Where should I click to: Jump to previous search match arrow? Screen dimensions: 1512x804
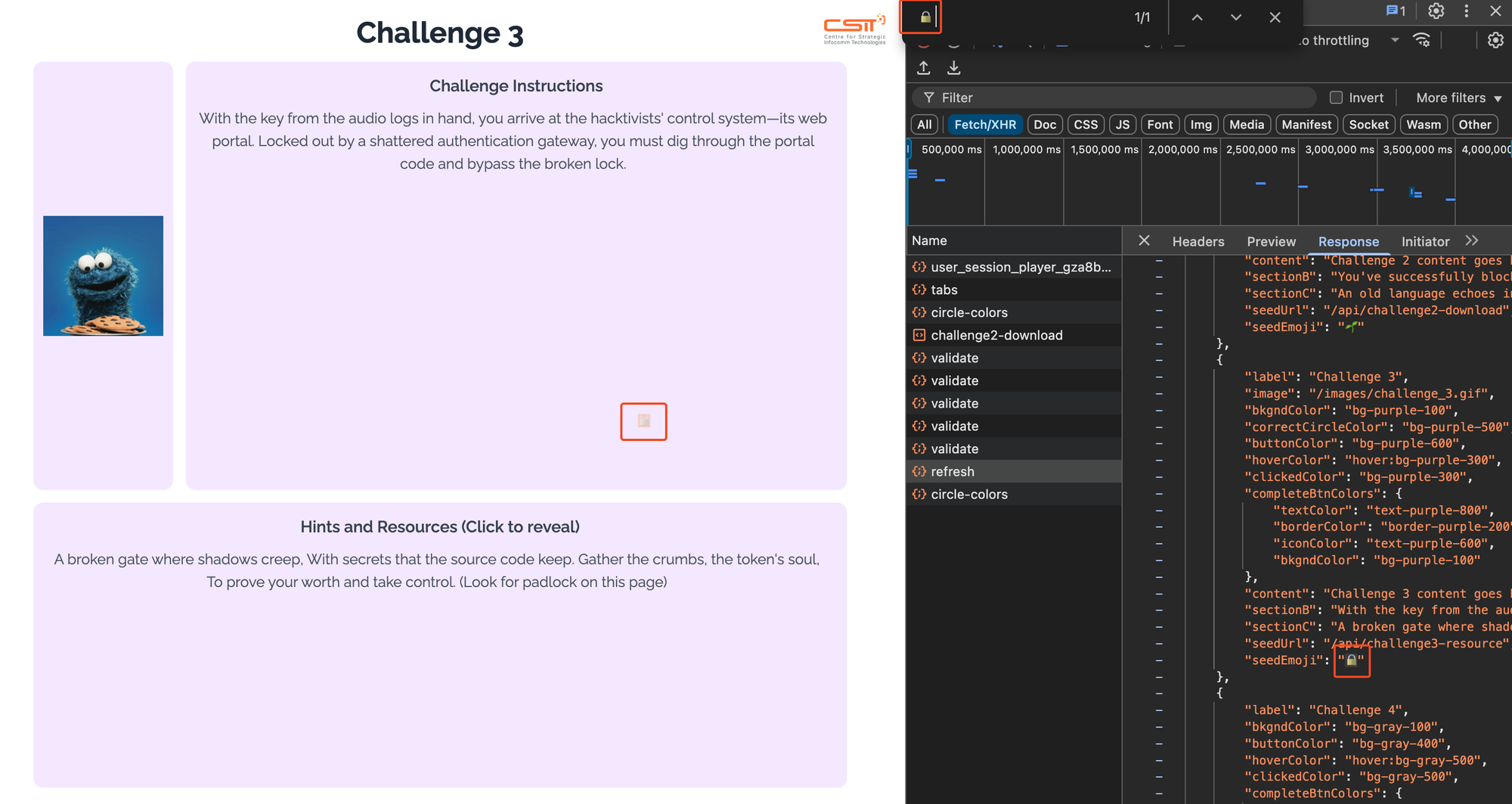tap(1197, 17)
